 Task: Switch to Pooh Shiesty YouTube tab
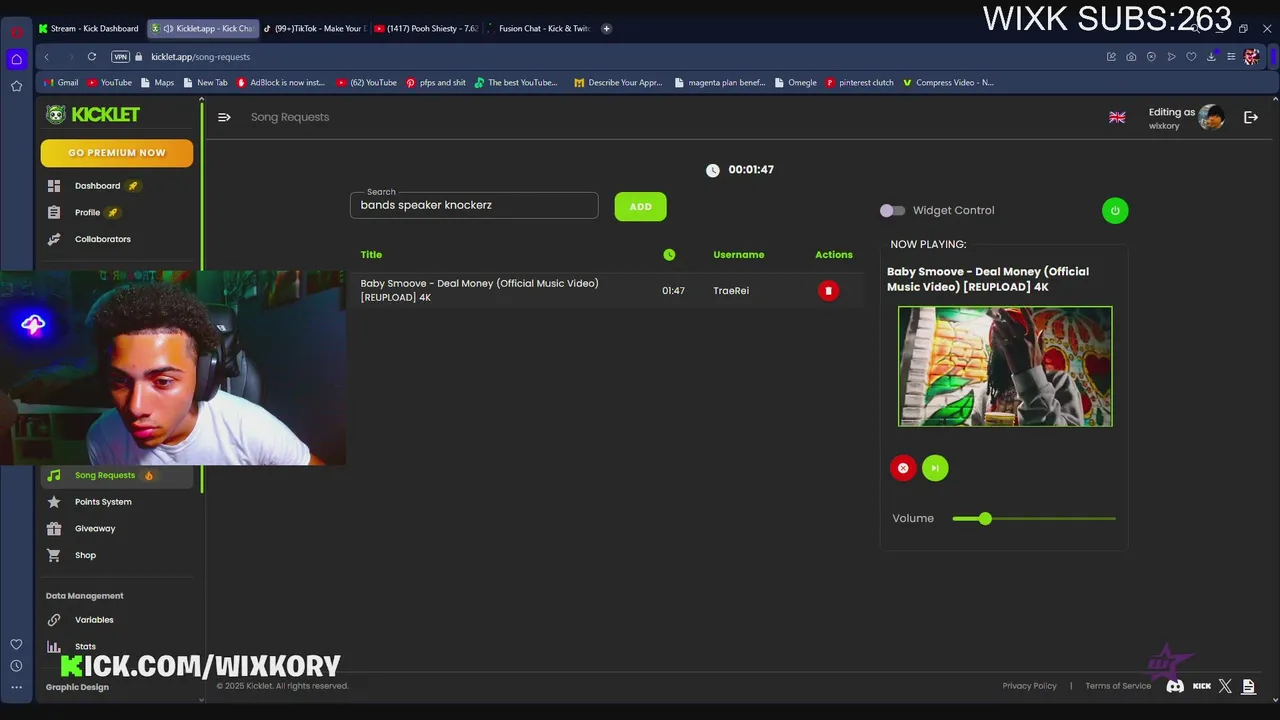pos(426,28)
